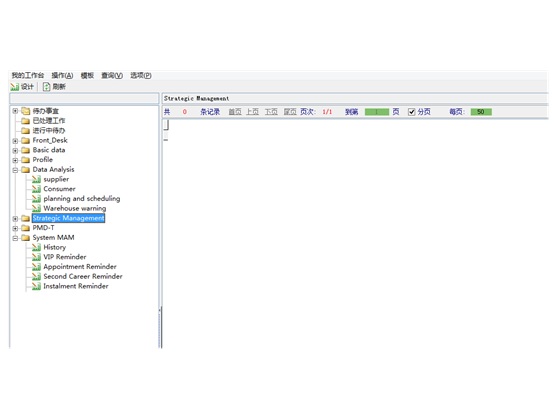The width and height of the screenshot is (557, 419).
Task: Expand the Strategic Management folder node
Action: [15, 218]
